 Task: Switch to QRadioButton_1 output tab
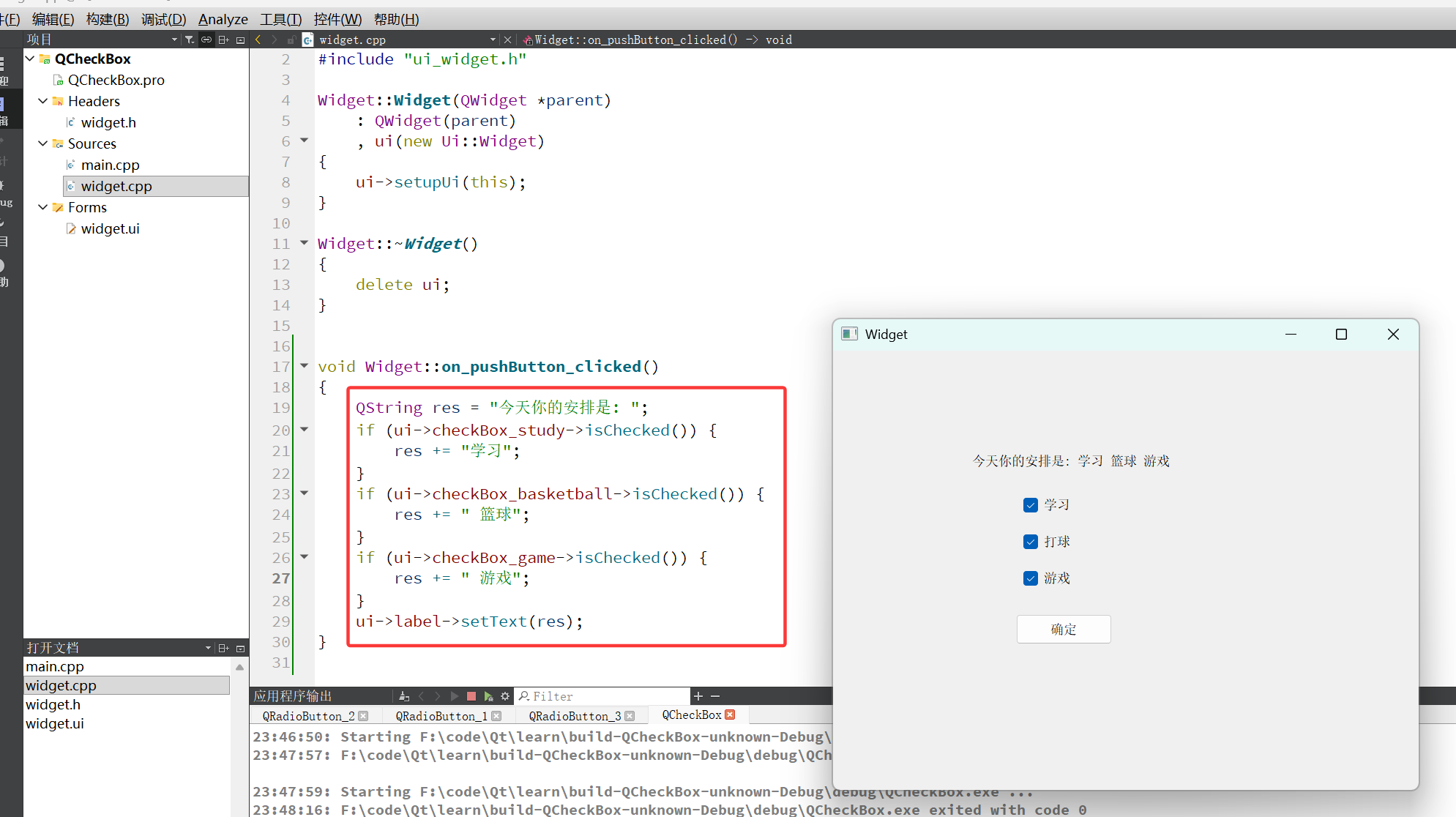point(441,716)
